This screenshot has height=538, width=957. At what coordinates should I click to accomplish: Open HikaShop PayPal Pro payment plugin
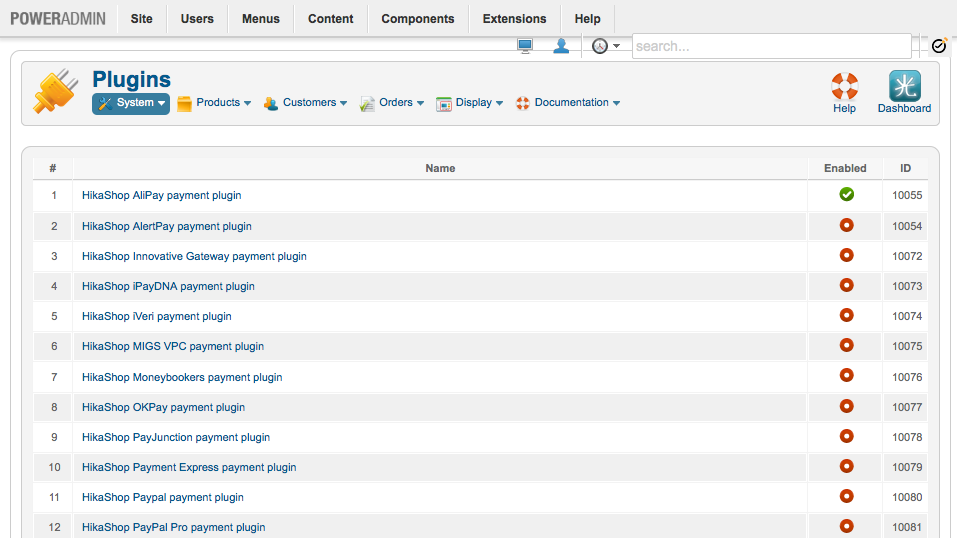(174, 527)
